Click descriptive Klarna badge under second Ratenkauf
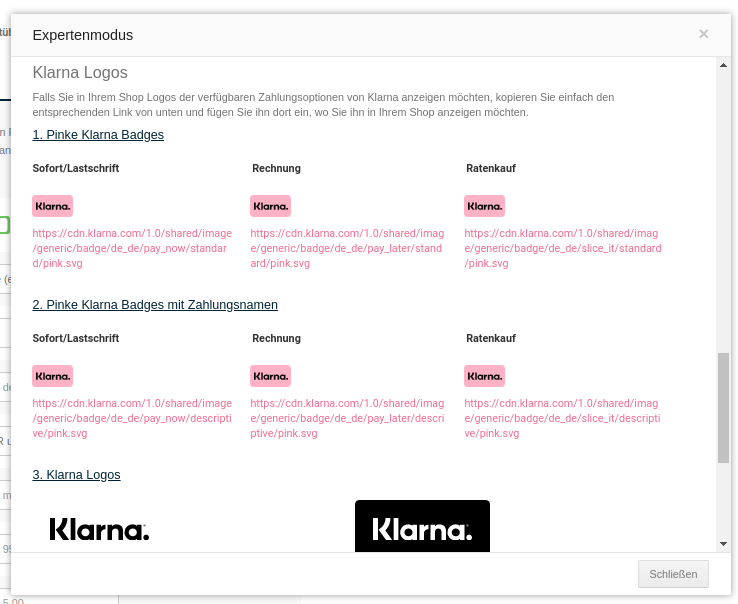 [484, 376]
